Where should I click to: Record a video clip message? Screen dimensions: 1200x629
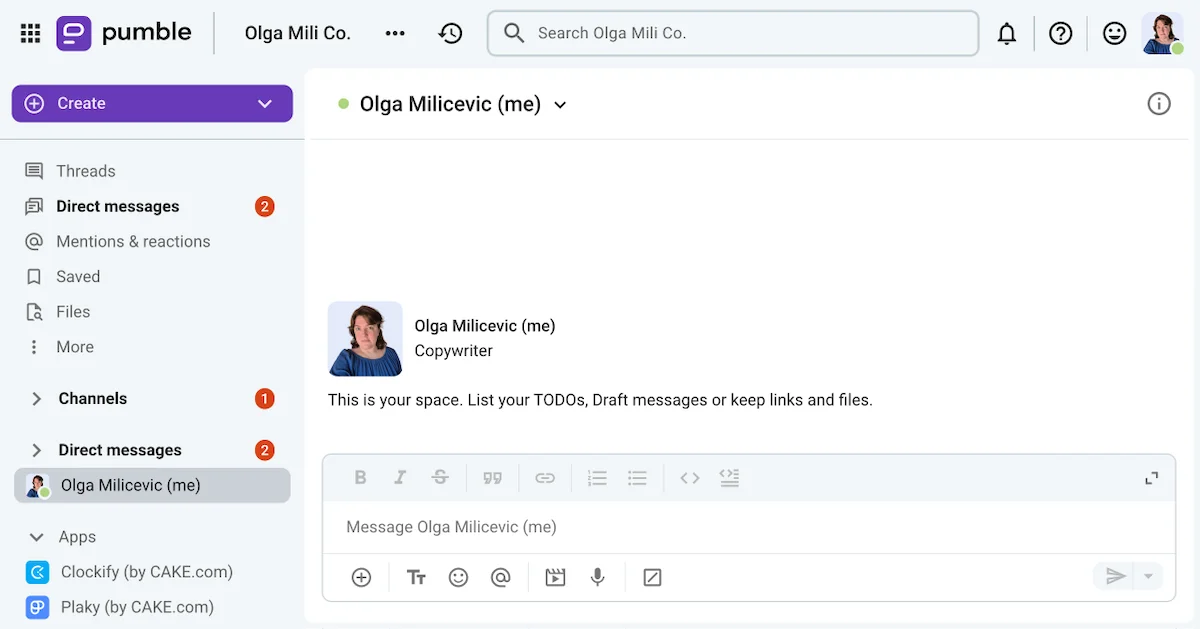coord(555,577)
